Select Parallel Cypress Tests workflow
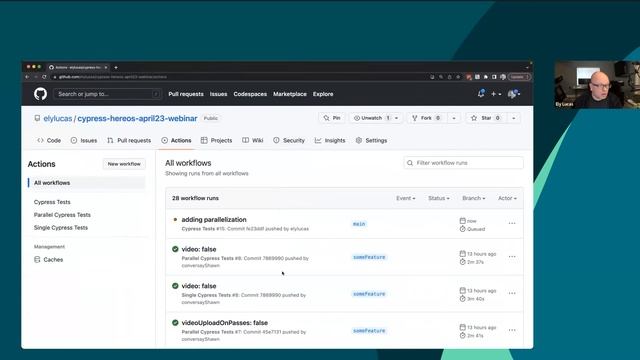Viewport: 640px width, 360px height. coord(62,215)
